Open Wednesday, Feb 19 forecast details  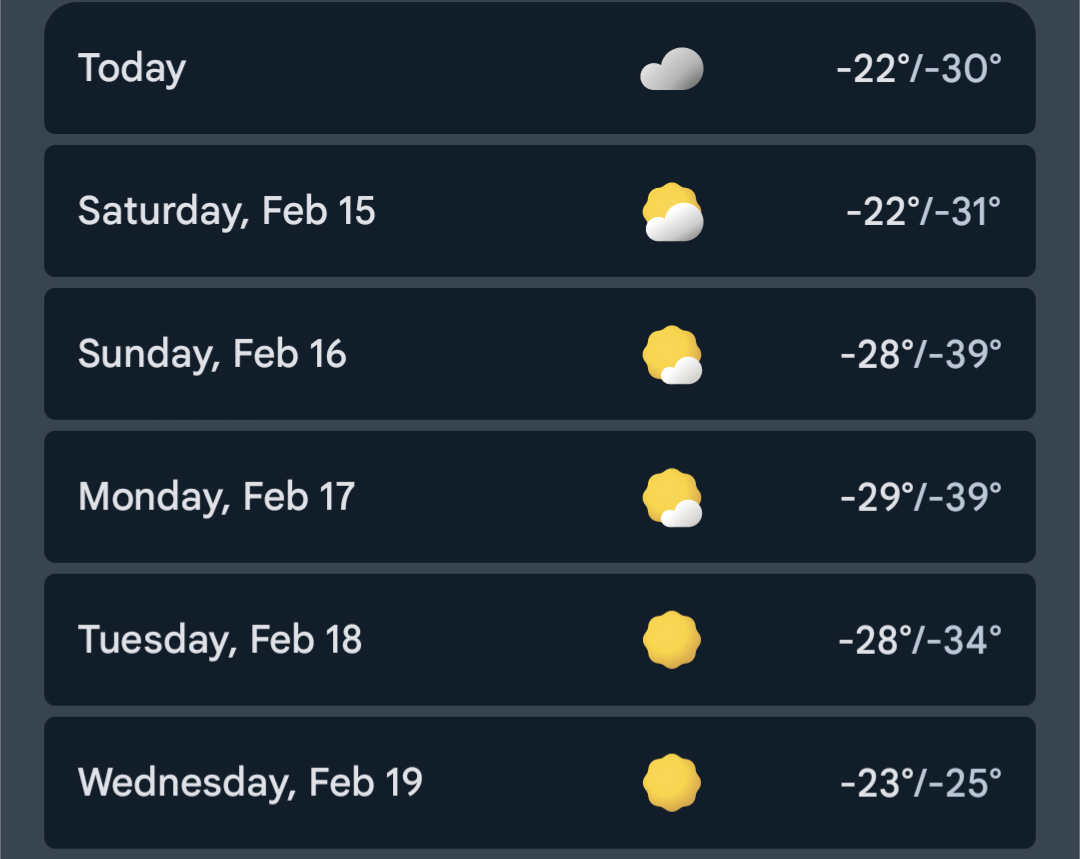520,783
